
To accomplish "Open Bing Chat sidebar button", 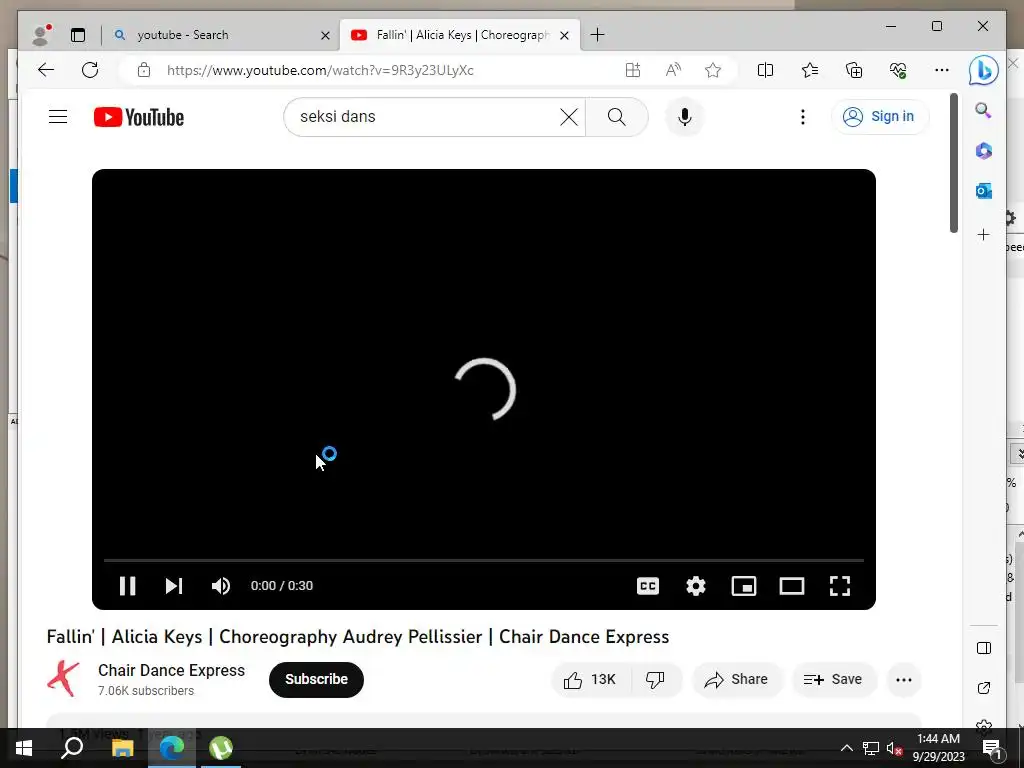I will pos(984,71).
